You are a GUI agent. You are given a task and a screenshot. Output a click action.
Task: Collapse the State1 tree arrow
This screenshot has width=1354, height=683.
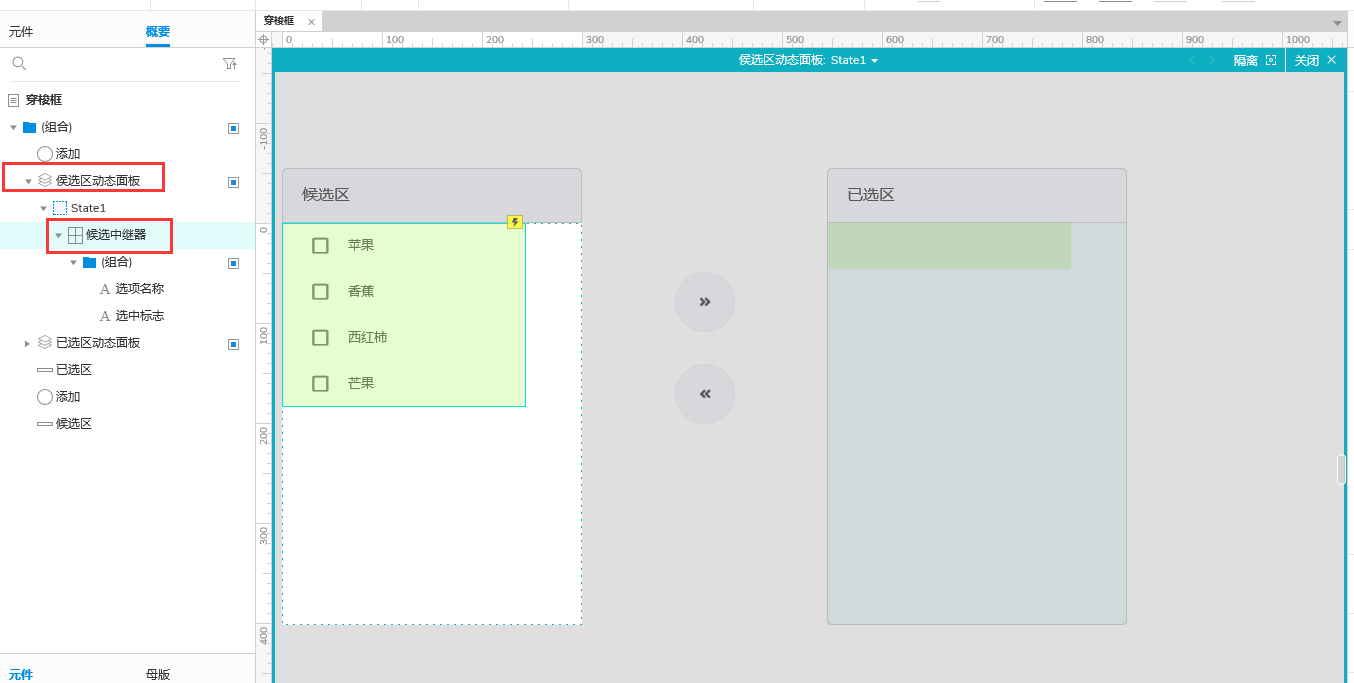click(43, 208)
